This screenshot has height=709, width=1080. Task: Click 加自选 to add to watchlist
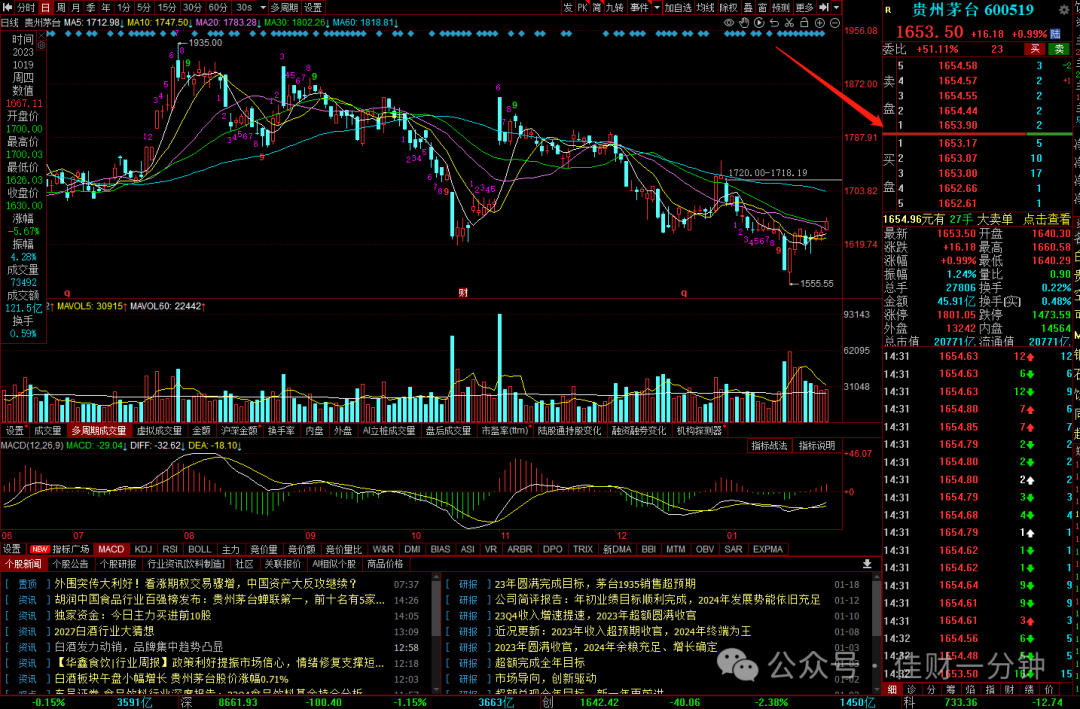point(678,7)
